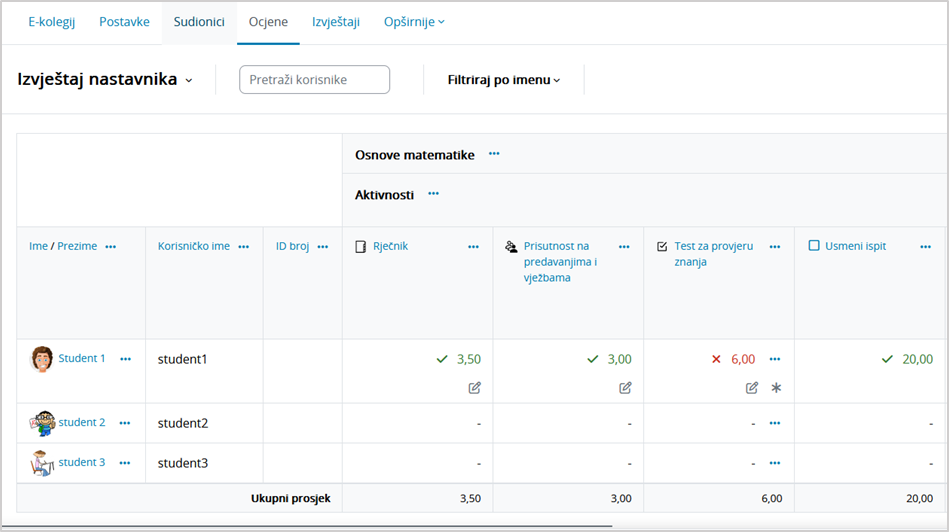Open the three-dot menu next to Osnove matematike
The image size is (949, 532).
pos(494,154)
